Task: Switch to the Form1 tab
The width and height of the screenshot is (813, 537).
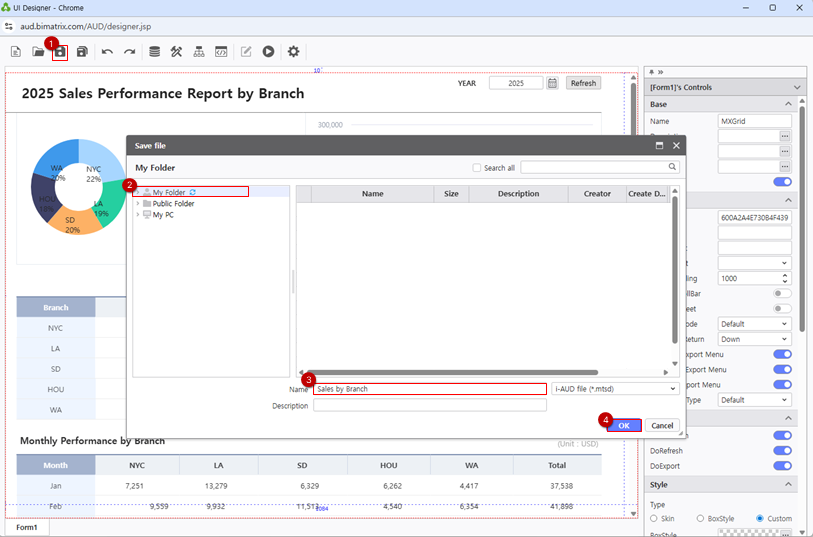Action: (26, 527)
